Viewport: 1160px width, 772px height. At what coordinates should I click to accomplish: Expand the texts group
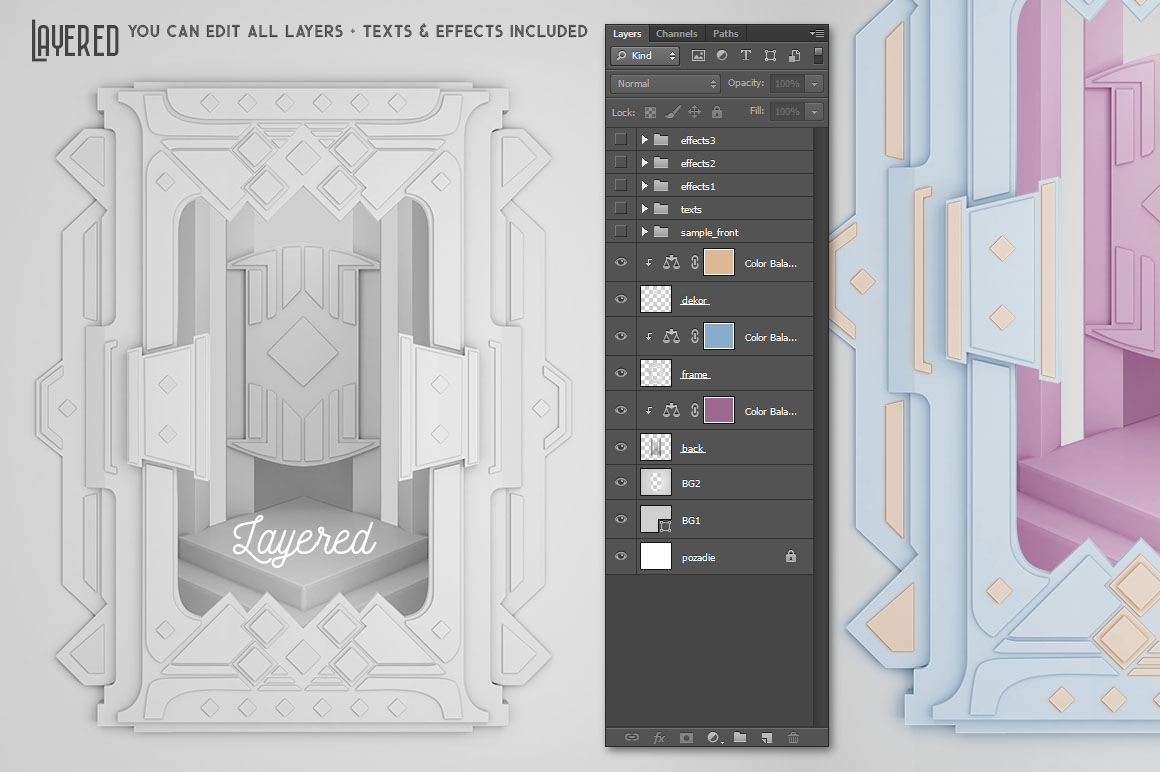click(x=644, y=209)
